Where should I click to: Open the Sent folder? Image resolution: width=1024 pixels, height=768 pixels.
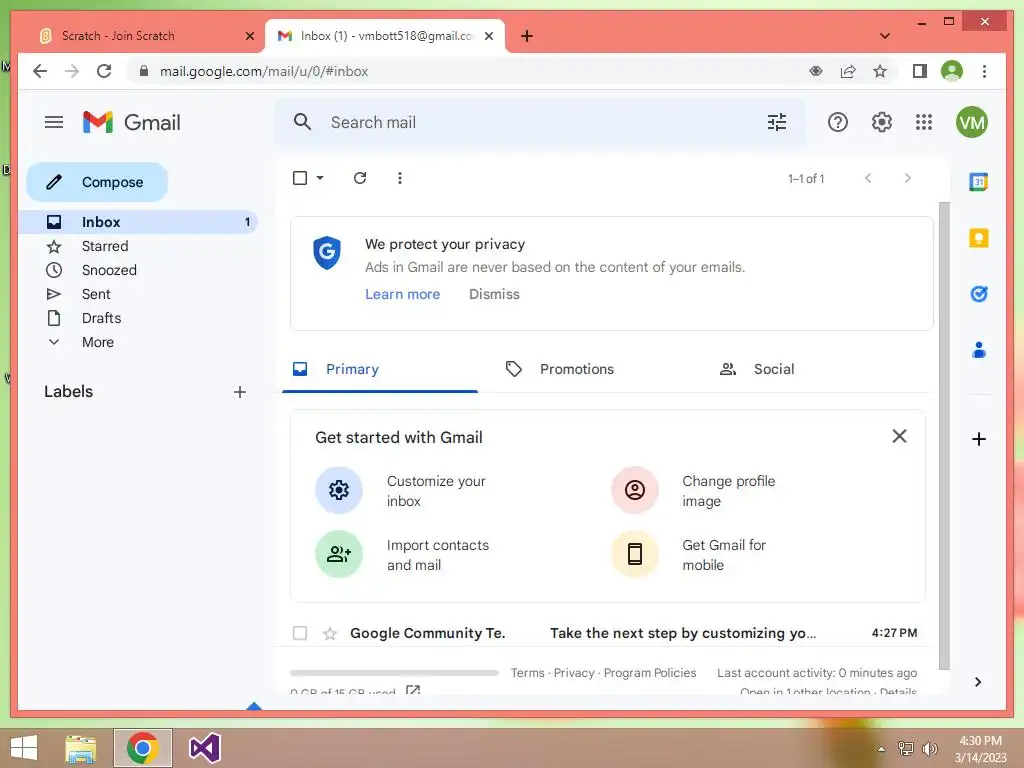tap(139, 295)
